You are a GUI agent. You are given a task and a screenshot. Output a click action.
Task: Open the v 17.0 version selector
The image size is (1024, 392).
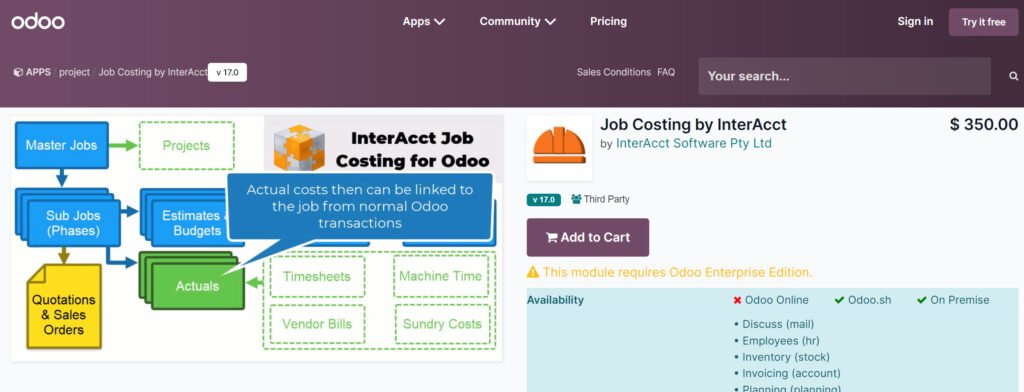click(x=227, y=73)
